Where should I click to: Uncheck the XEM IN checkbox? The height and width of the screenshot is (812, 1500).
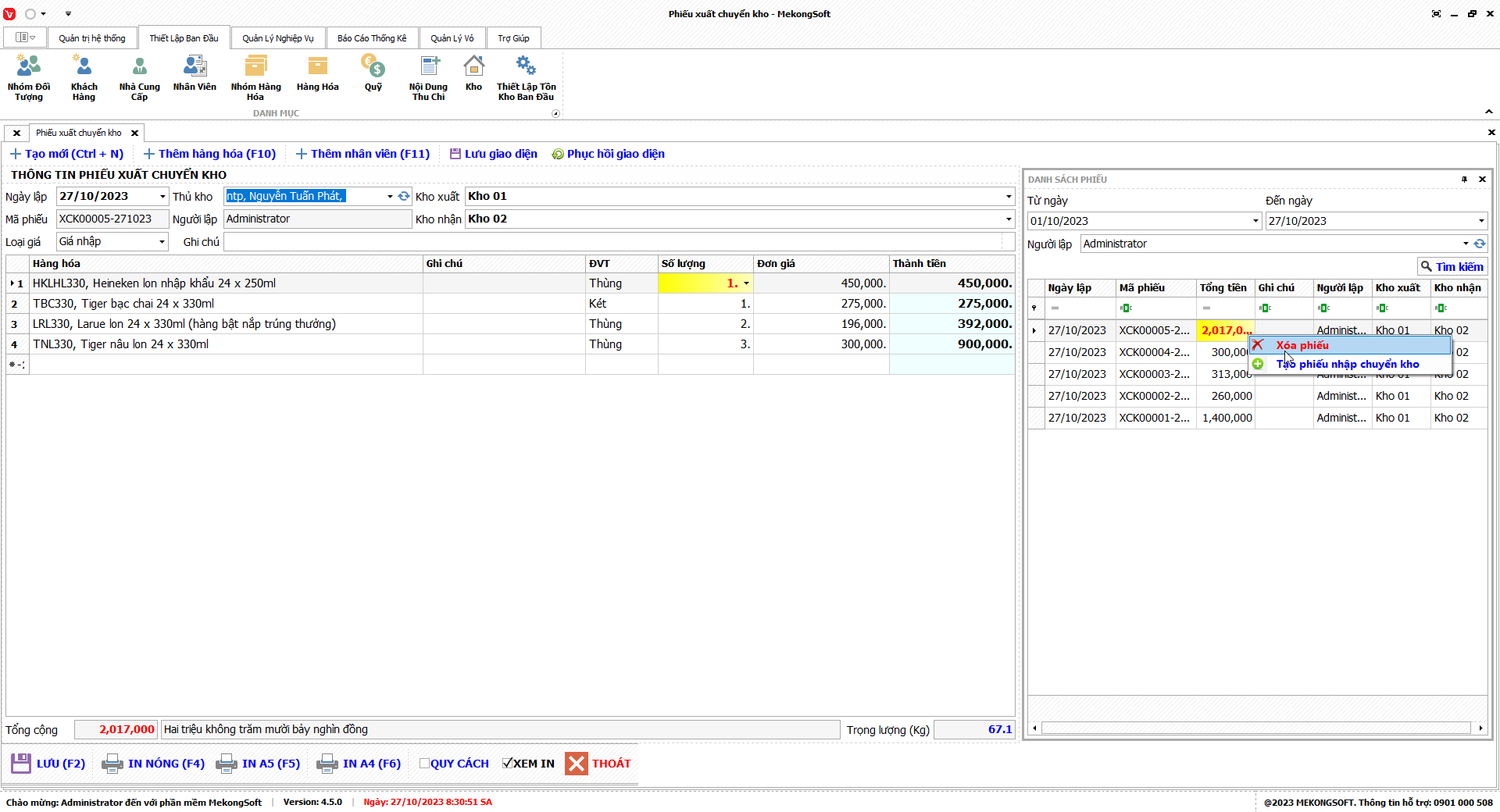point(508,764)
